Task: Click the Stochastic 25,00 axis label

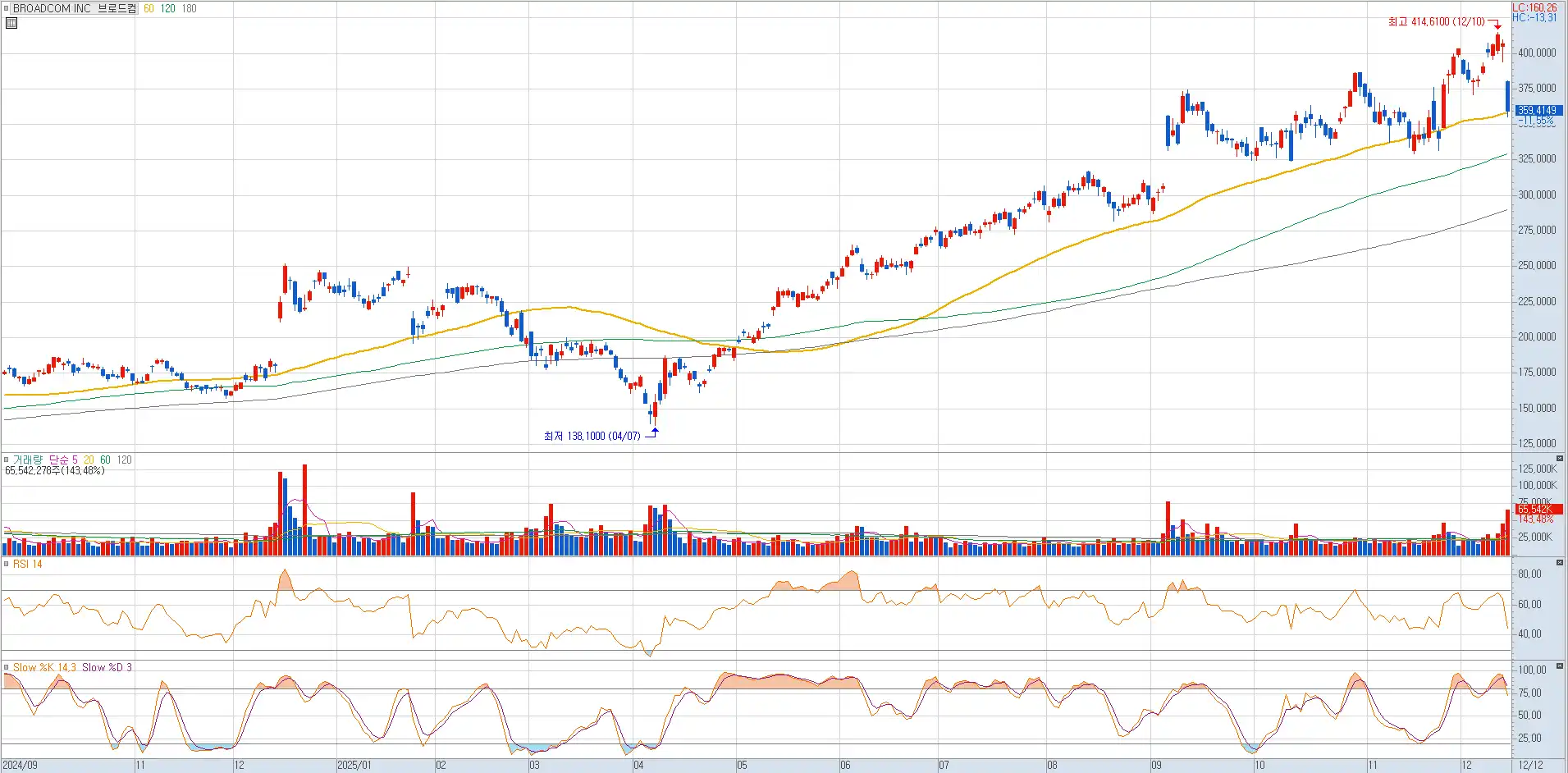Action: coord(1529,738)
